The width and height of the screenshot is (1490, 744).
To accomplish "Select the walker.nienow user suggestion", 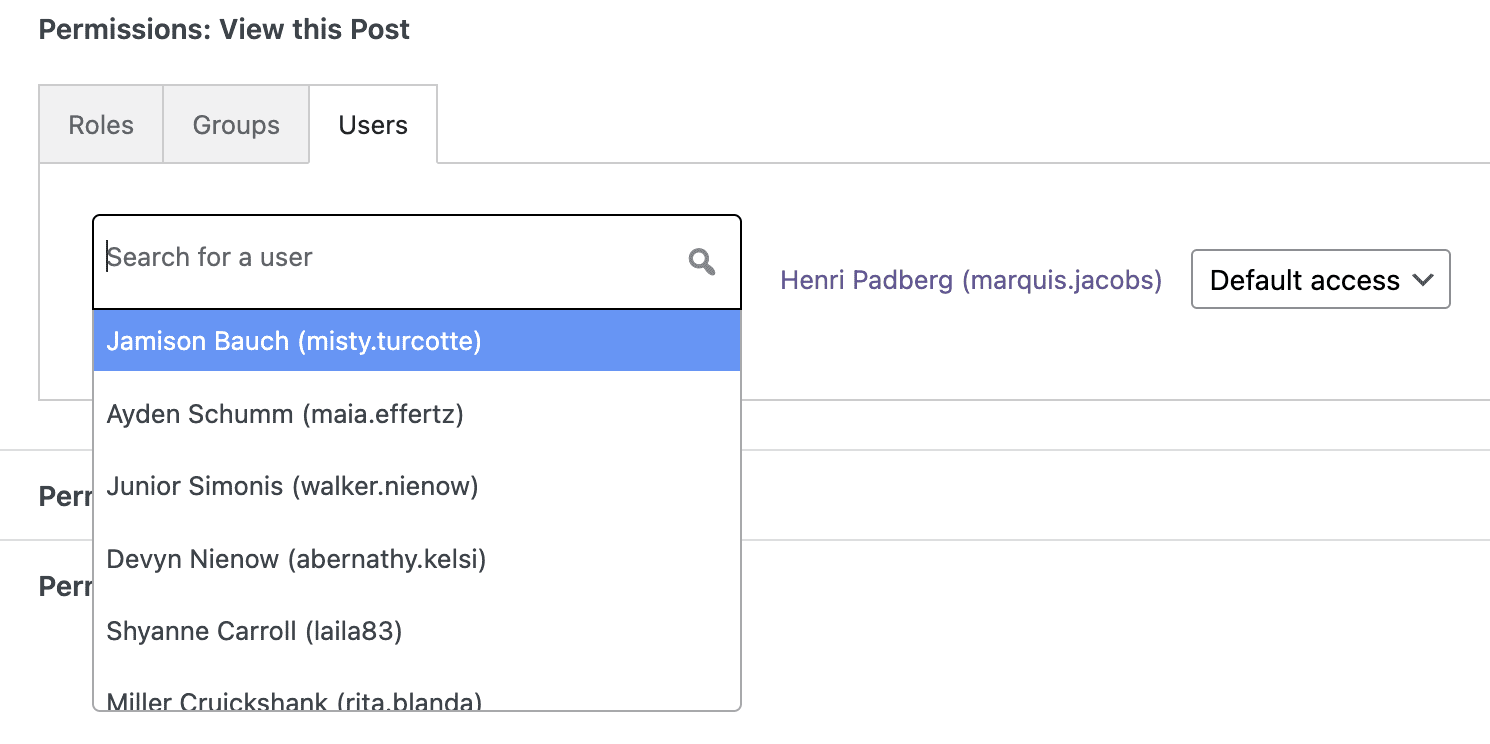I will click(385, 487).
